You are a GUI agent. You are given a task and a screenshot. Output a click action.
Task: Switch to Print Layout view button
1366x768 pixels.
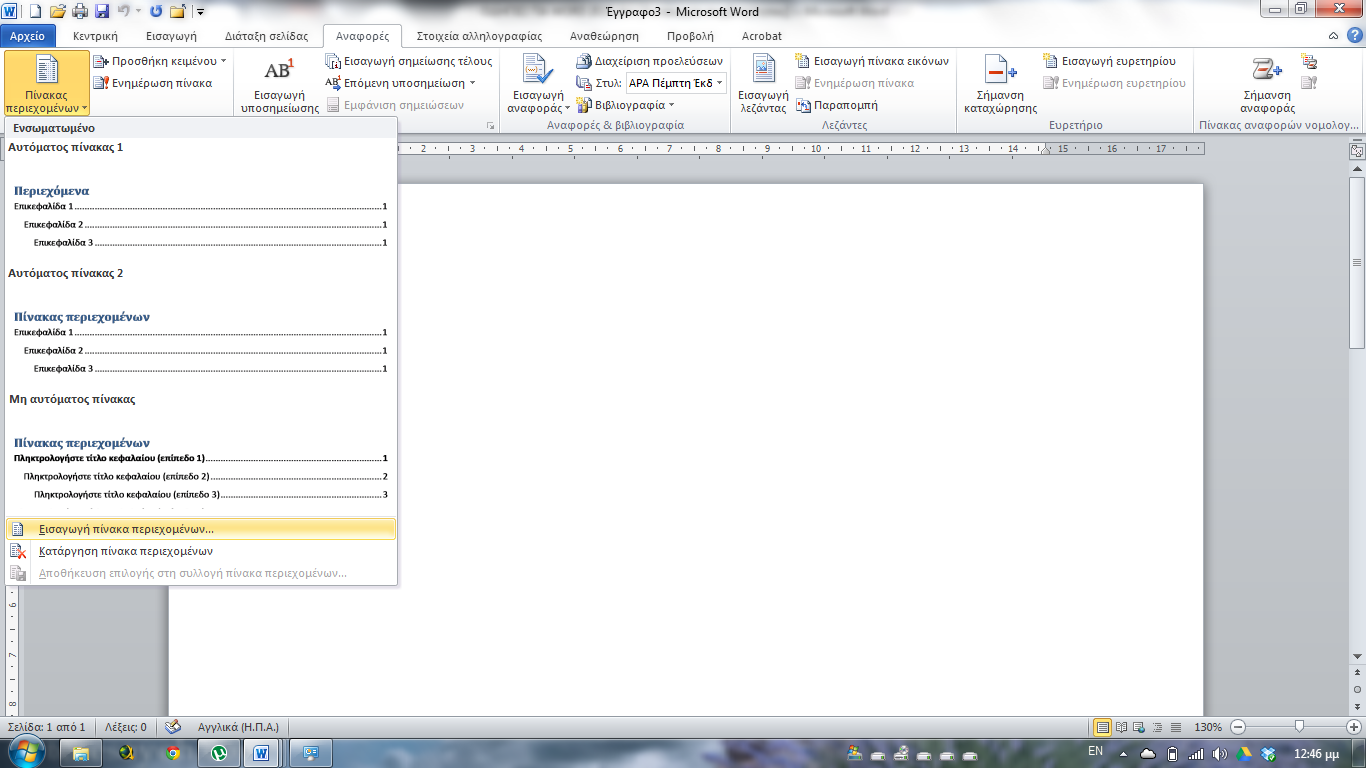pos(1103,727)
